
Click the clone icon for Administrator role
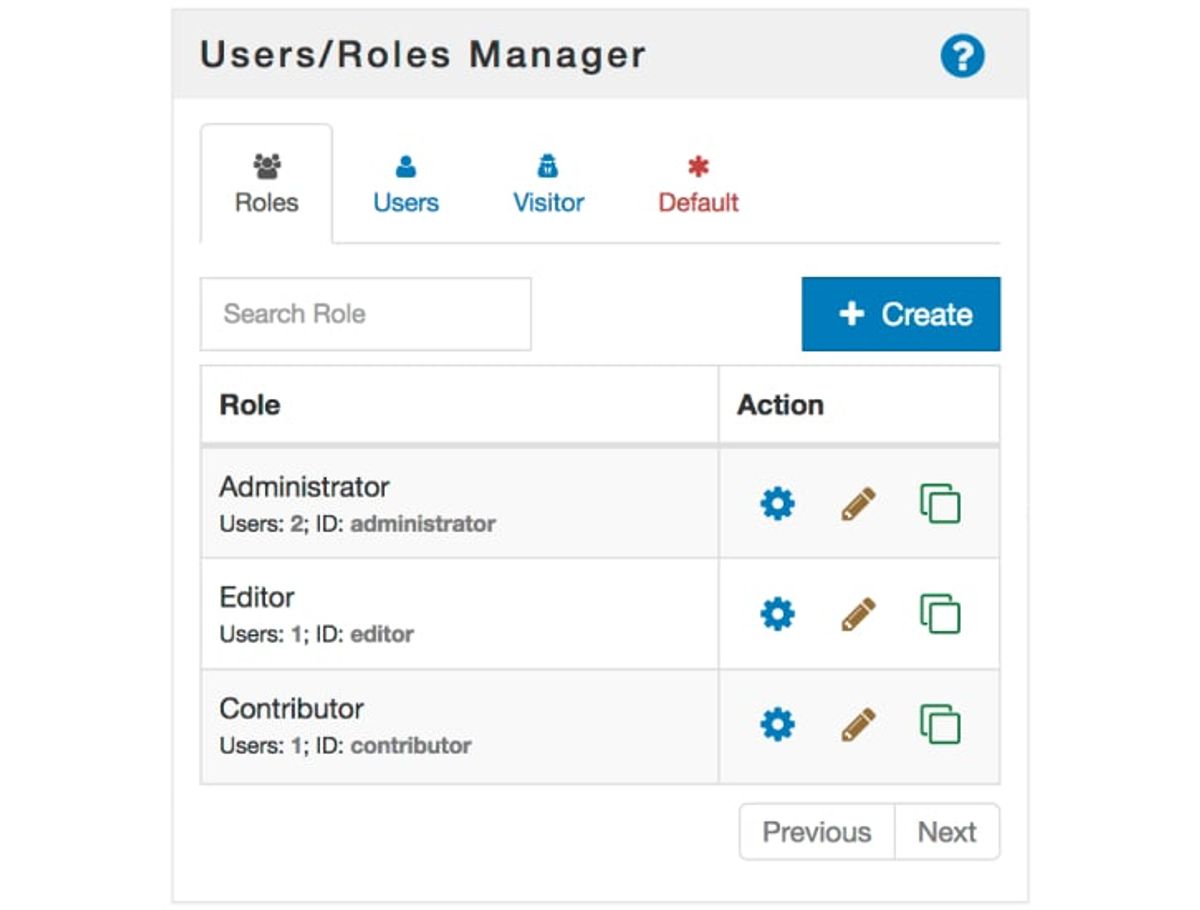tap(940, 503)
